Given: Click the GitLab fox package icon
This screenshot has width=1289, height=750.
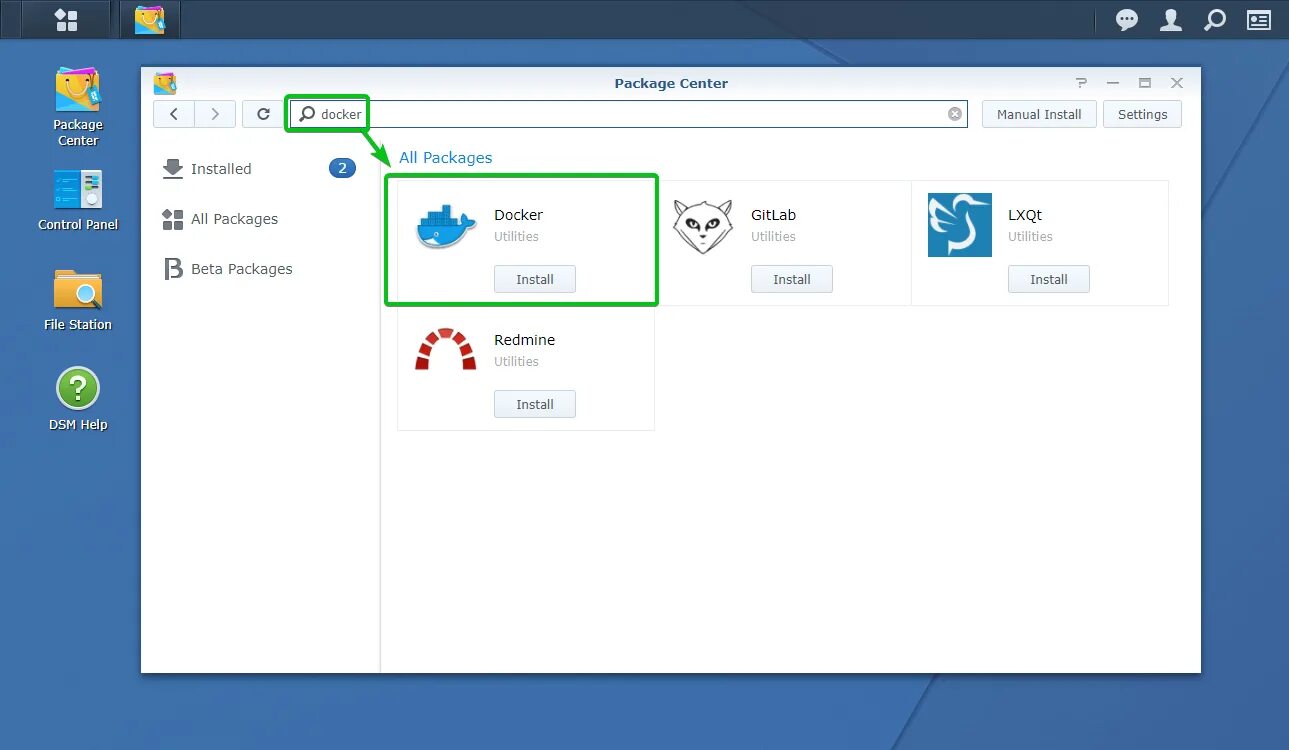Looking at the screenshot, I should click(703, 225).
